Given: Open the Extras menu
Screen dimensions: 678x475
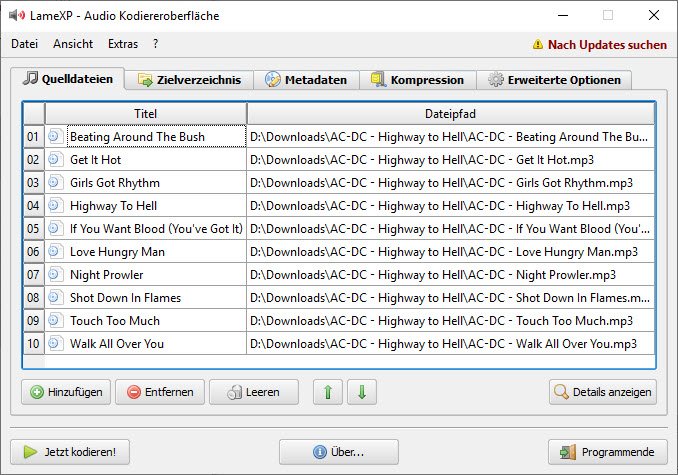Looking at the screenshot, I should click(x=123, y=44).
